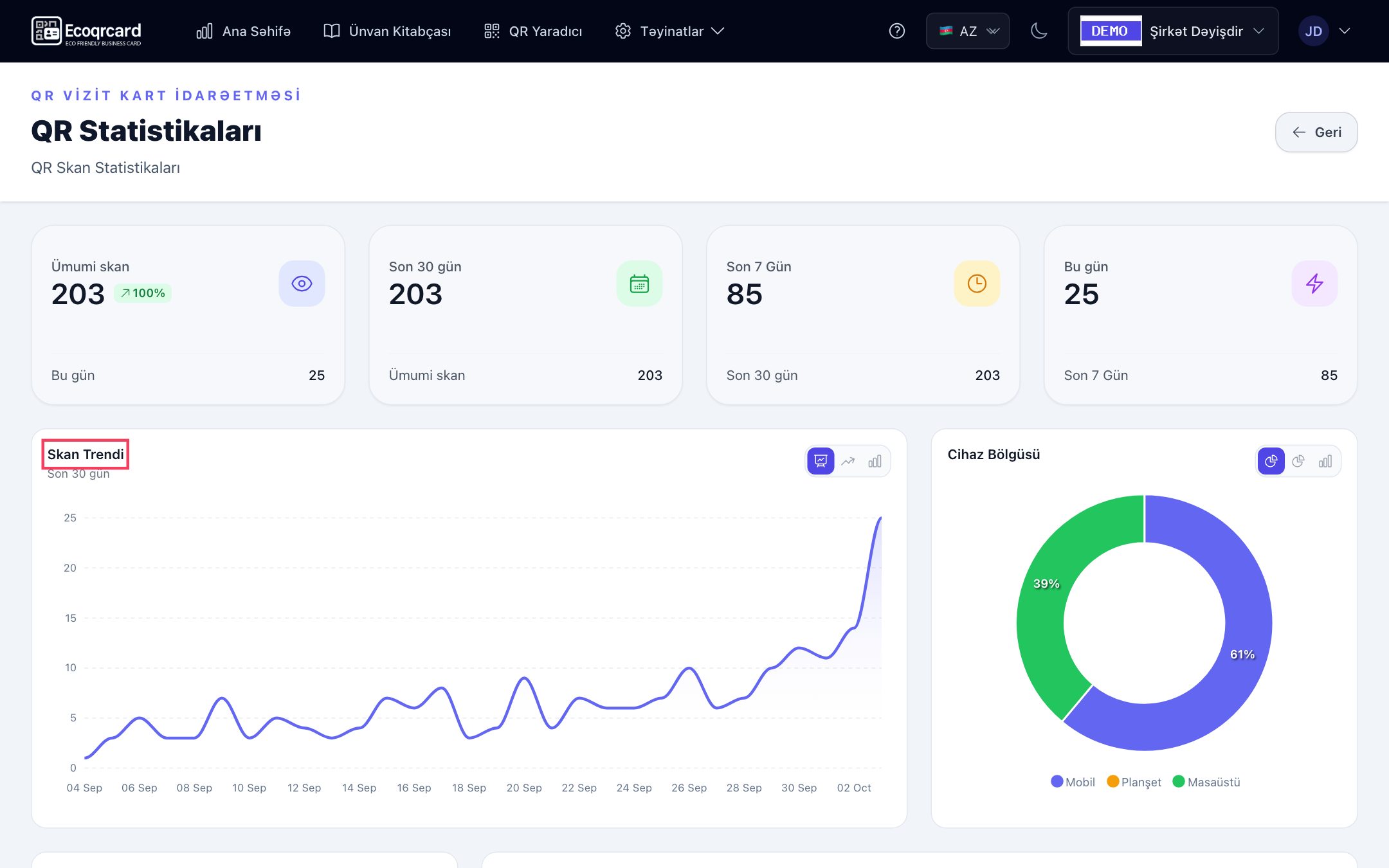Open Ünvan Kitabçası navigation item
The image size is (1389, 868).
(x=387, y=31)
